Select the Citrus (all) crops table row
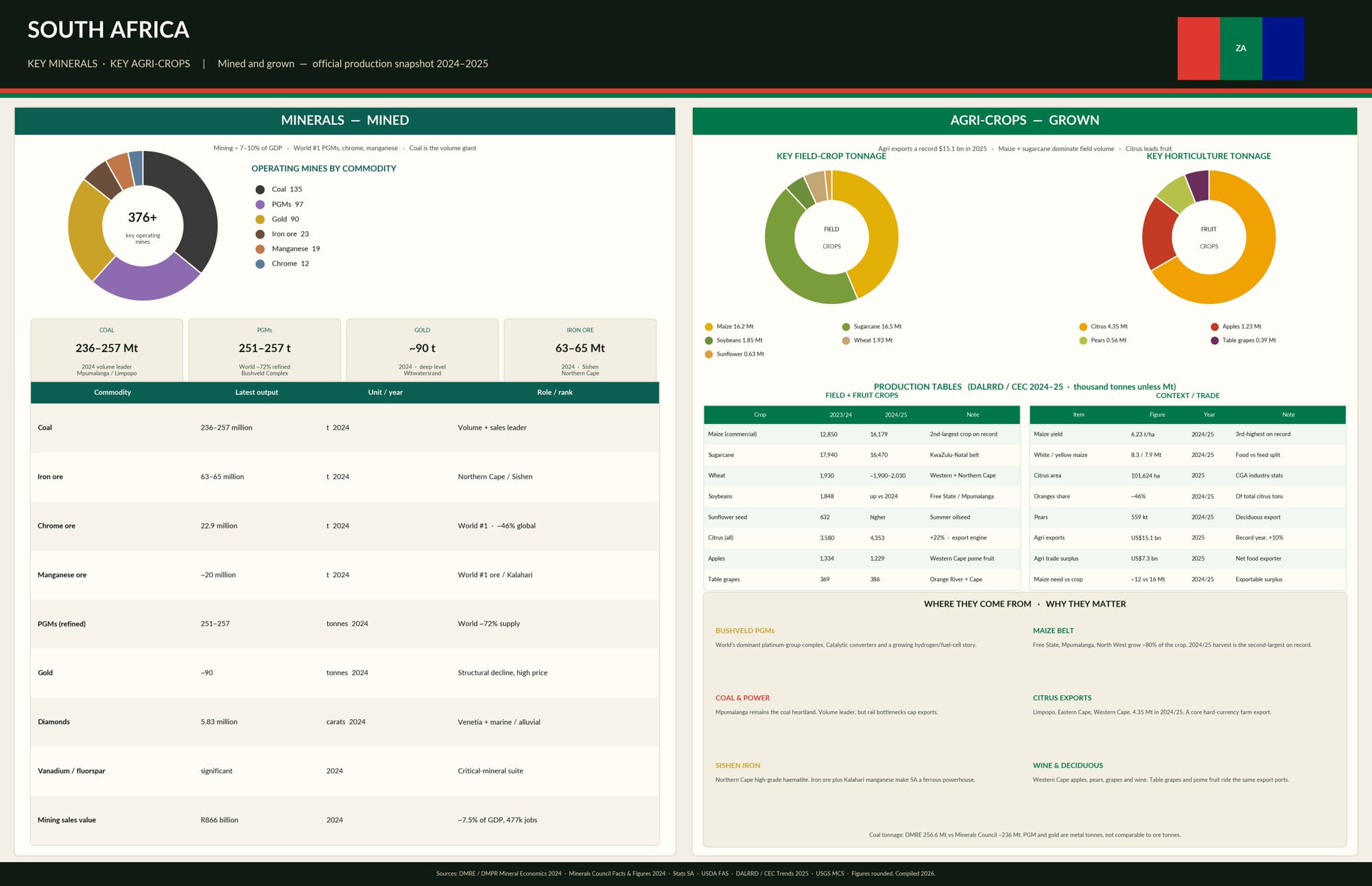The image size is (1372, 886). (x=862, y=538)
